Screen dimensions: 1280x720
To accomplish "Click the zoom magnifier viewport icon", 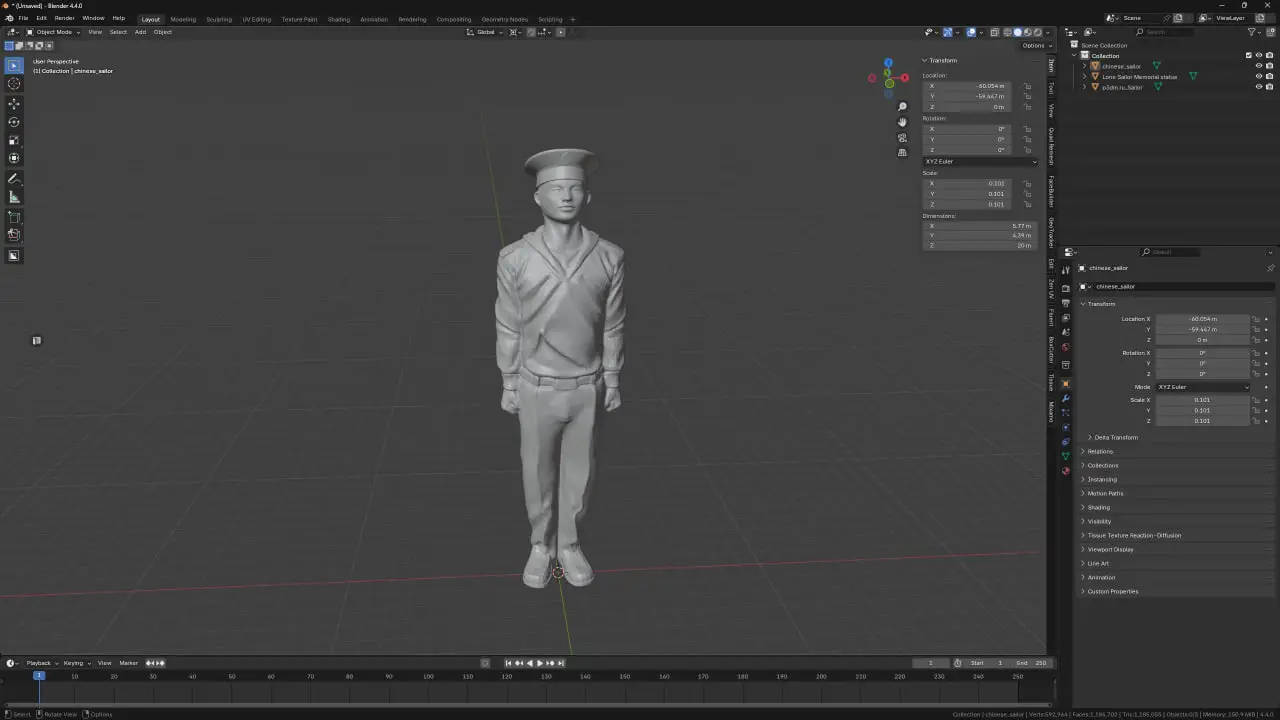I will point(902,107).
